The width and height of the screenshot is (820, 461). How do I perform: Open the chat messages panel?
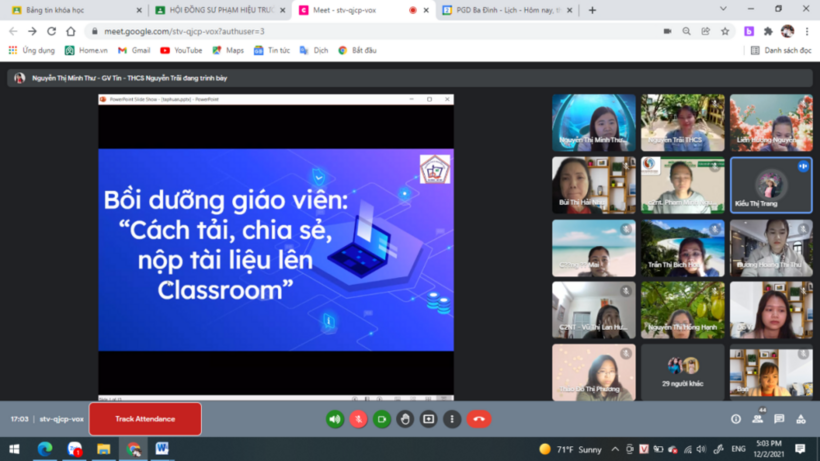point(779,419)
